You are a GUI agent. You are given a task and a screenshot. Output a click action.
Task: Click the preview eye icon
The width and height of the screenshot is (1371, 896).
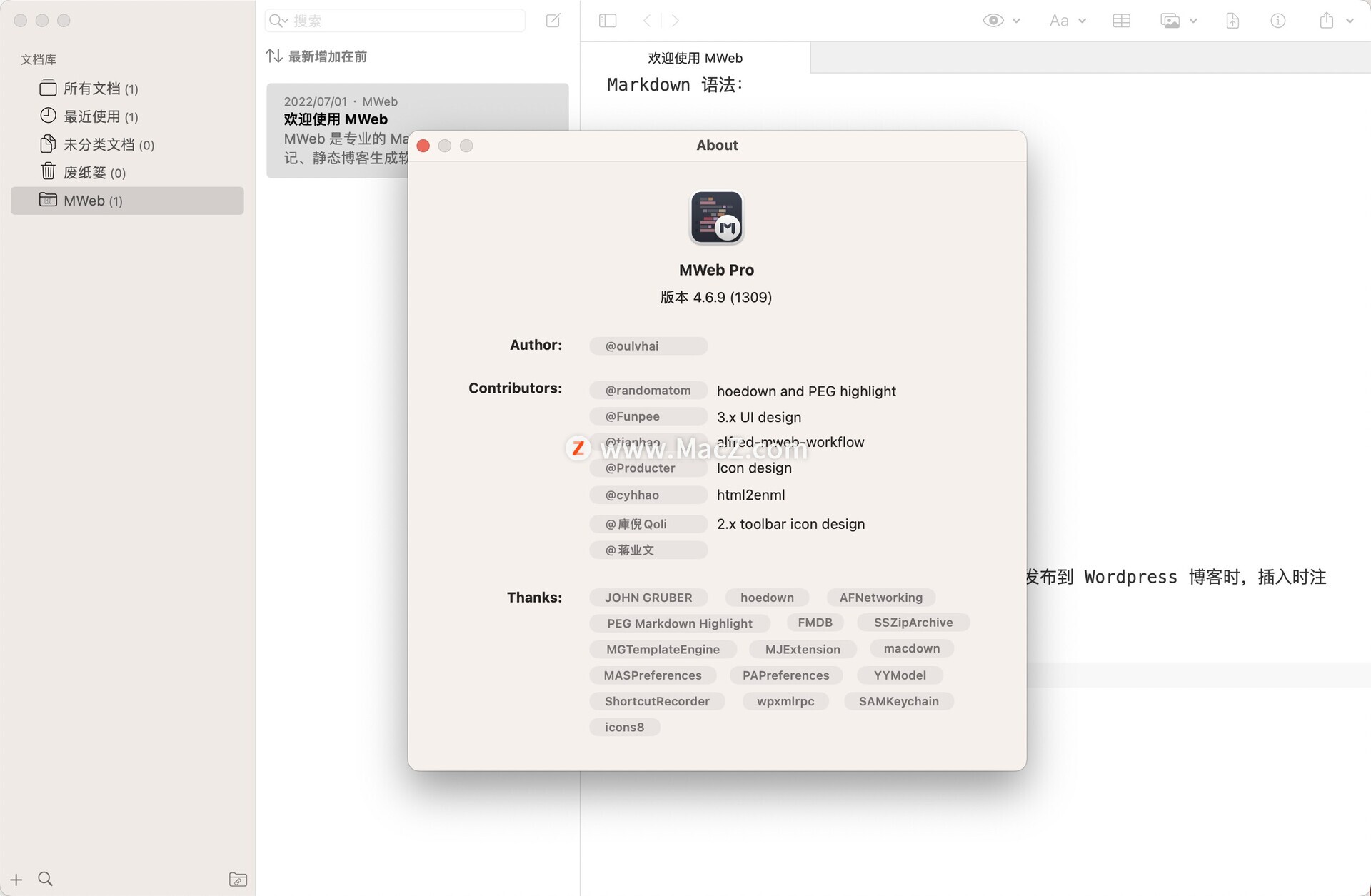coord(993,21)
